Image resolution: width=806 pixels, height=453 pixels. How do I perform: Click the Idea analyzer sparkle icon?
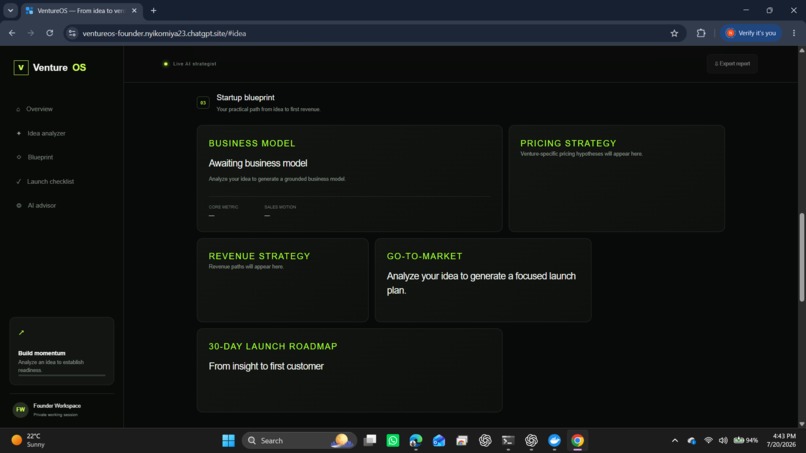pos(19,133)
